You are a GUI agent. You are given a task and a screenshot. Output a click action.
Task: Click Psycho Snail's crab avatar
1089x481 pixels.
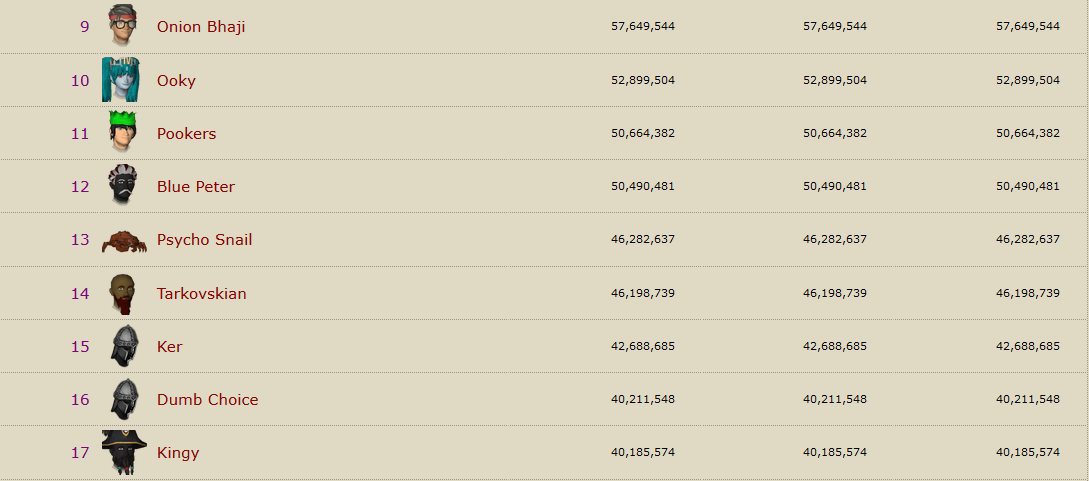pos(124,240)
